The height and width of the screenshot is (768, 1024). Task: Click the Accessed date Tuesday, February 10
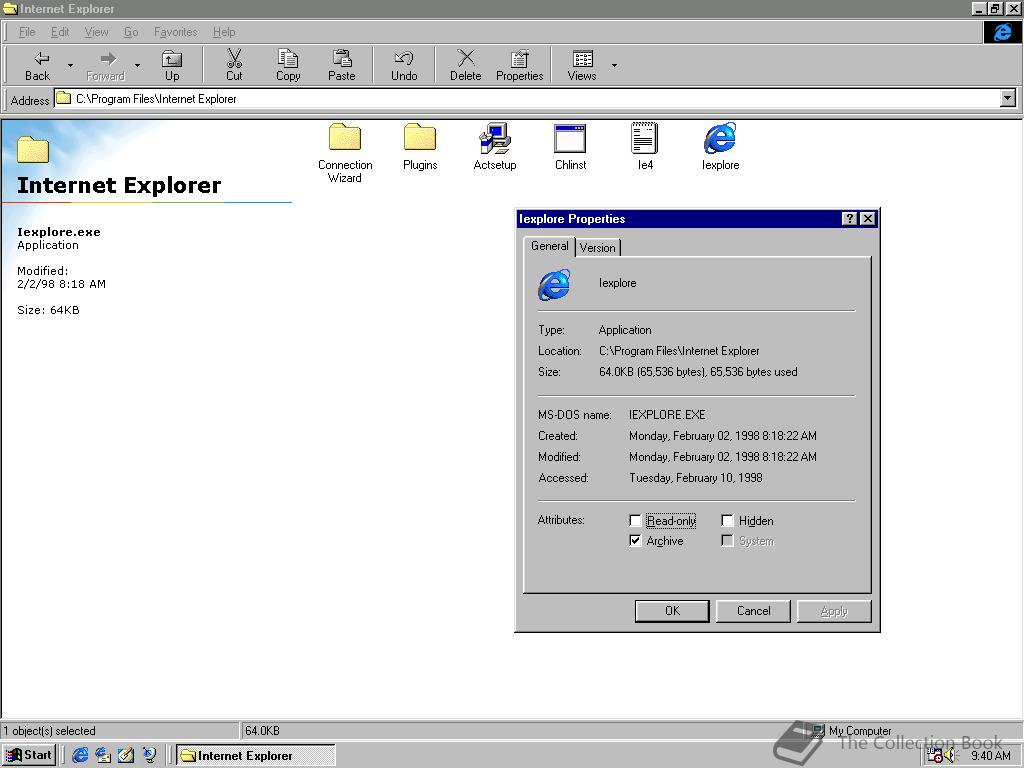[696, 477]
